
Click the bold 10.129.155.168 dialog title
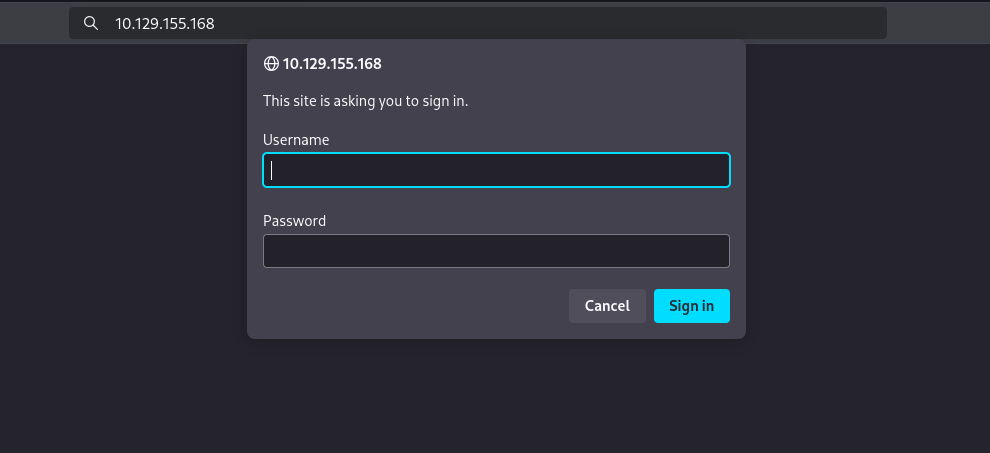332,64
